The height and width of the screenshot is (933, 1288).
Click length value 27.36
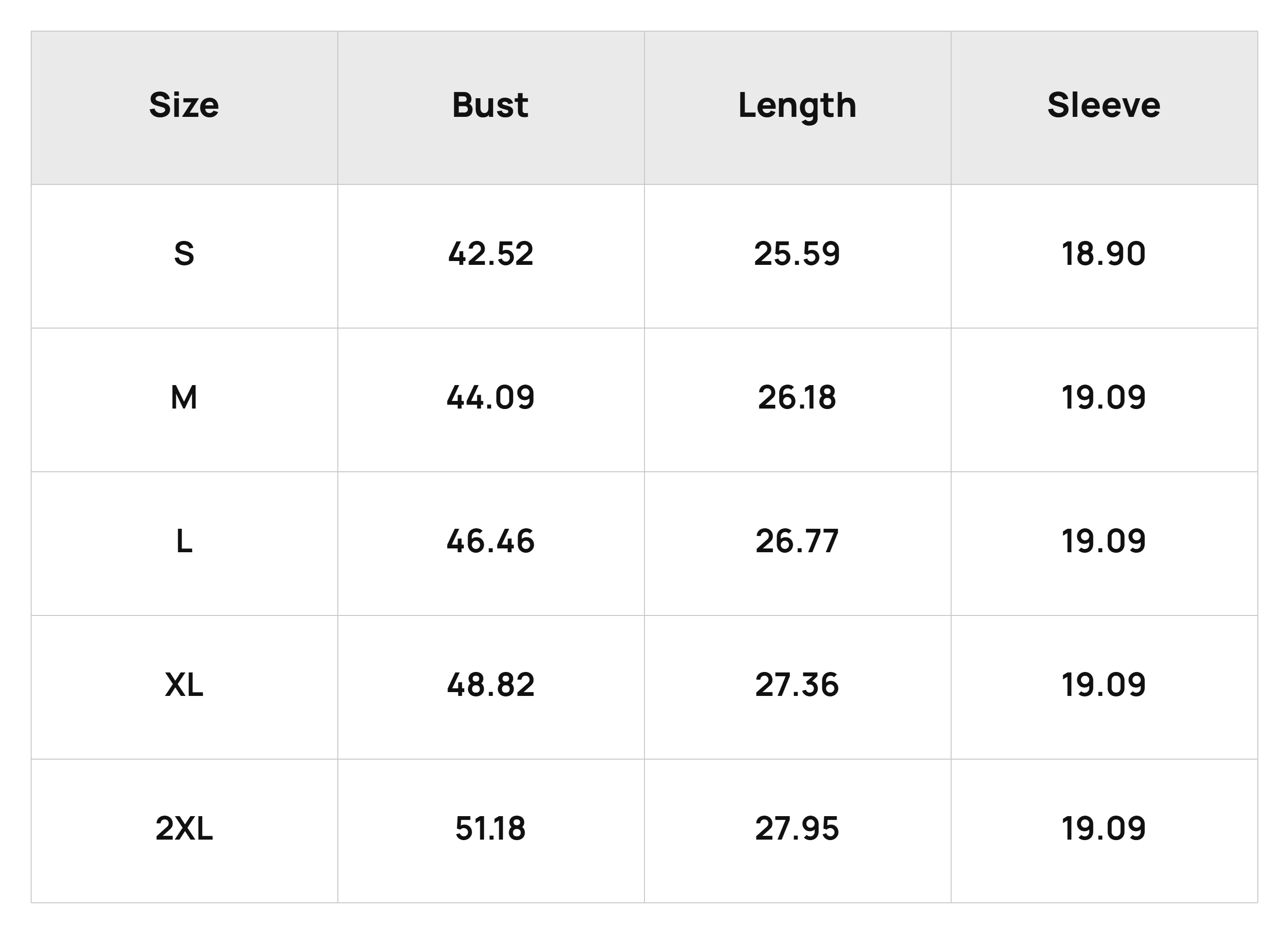797,684
